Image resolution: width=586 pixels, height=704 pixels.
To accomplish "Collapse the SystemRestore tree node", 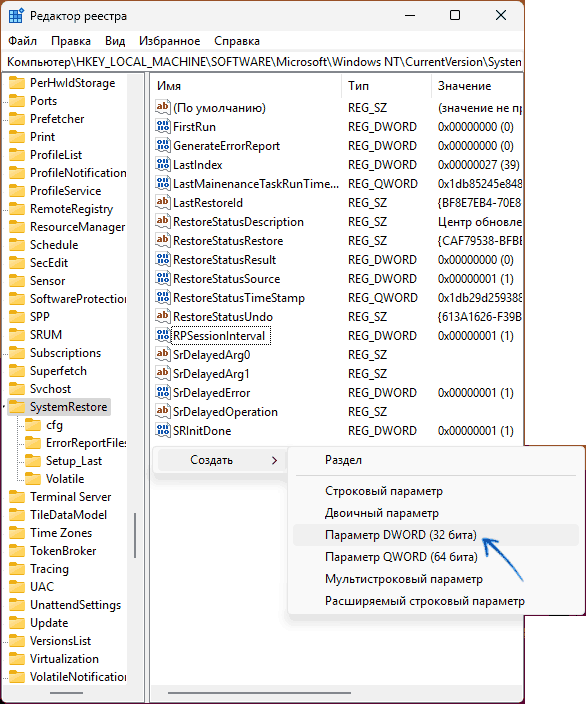I will [4, 407].
